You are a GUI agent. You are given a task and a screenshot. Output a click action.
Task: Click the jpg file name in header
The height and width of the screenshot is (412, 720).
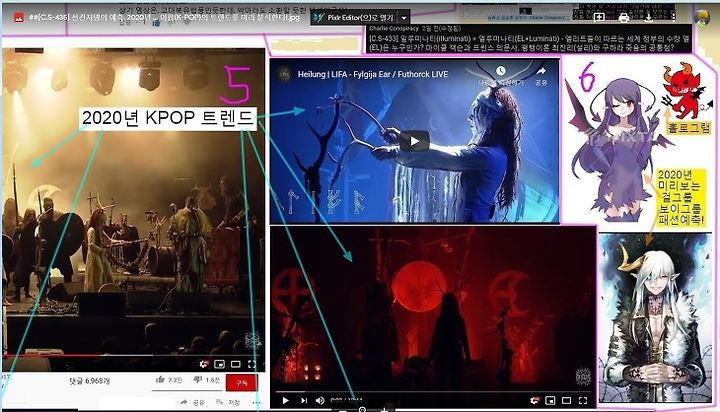(164, 17)
